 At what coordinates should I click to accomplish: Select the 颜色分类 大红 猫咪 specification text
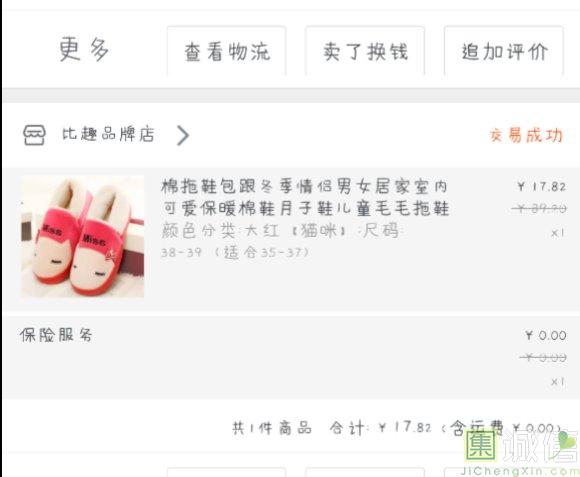281,231
